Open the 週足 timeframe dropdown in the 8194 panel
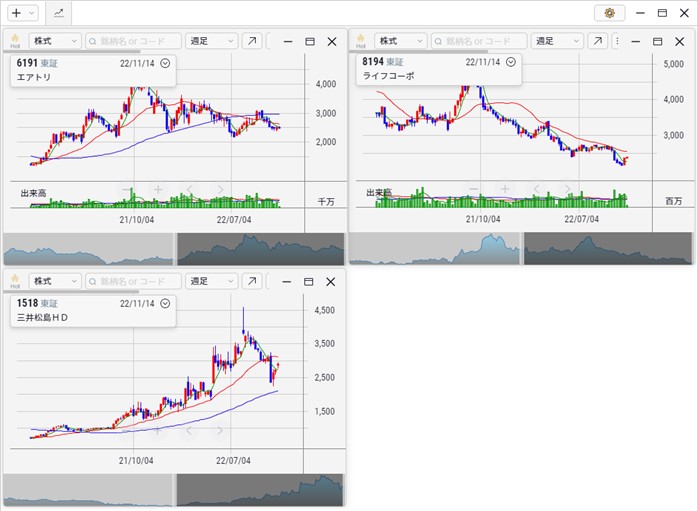 tap(557, 41)
